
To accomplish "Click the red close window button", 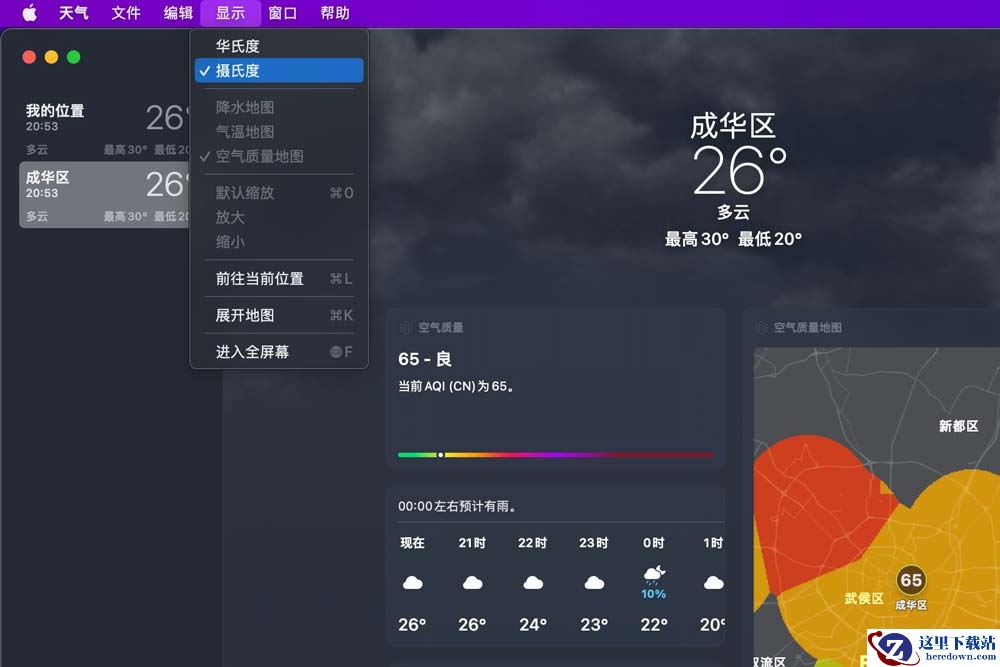I will (29, 57).
